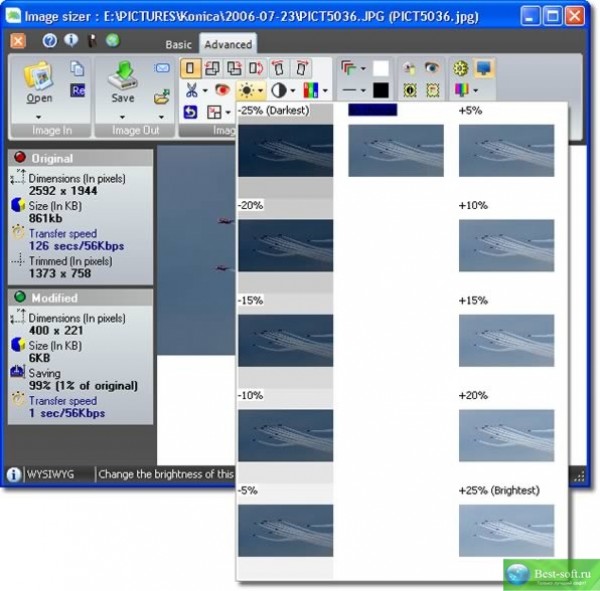Click the Open folder icon in Image In
Image resolution: width=600 pixels, height=591 pixels.
coord(38,75)
